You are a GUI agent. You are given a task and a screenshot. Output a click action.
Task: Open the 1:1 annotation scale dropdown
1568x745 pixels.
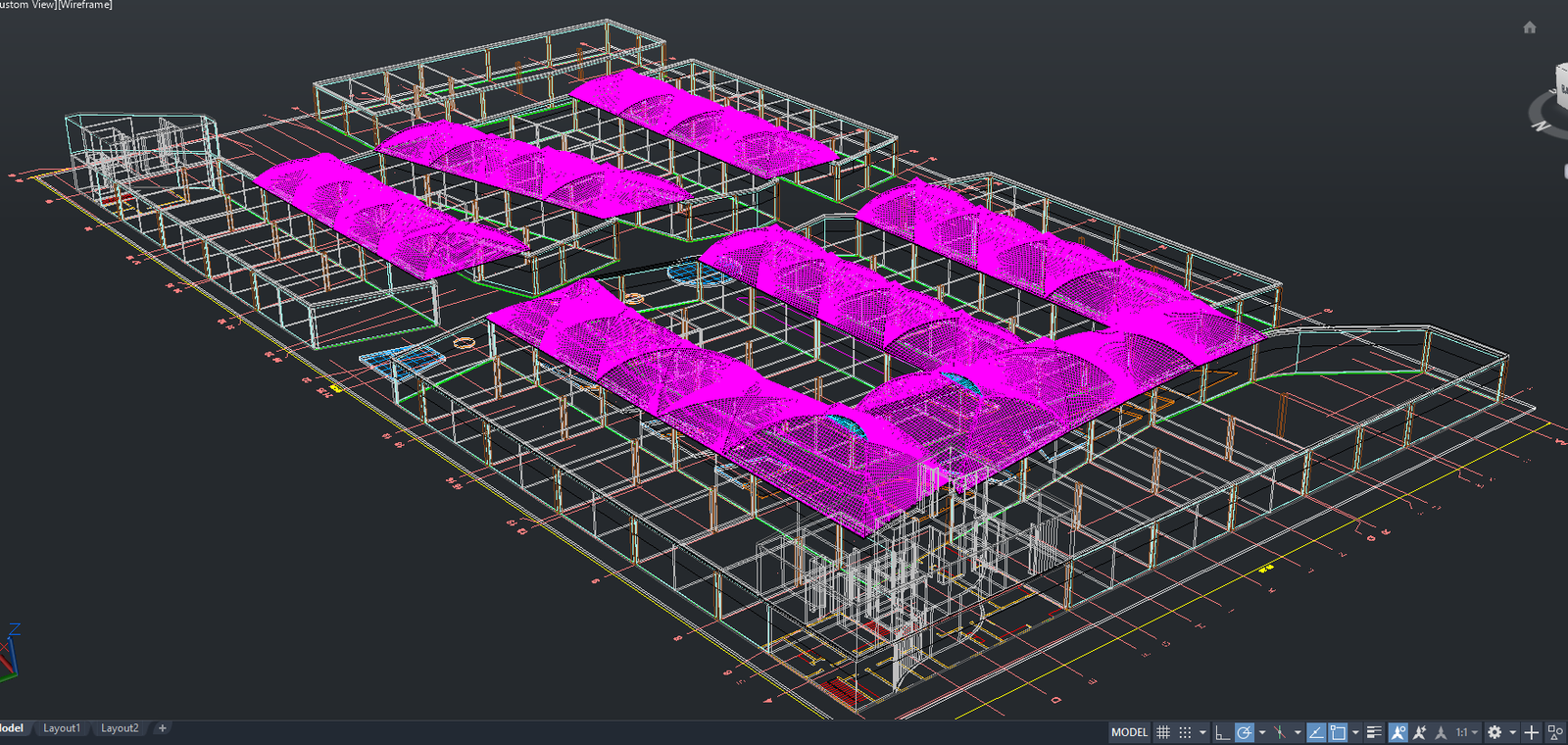(1468, 732)
